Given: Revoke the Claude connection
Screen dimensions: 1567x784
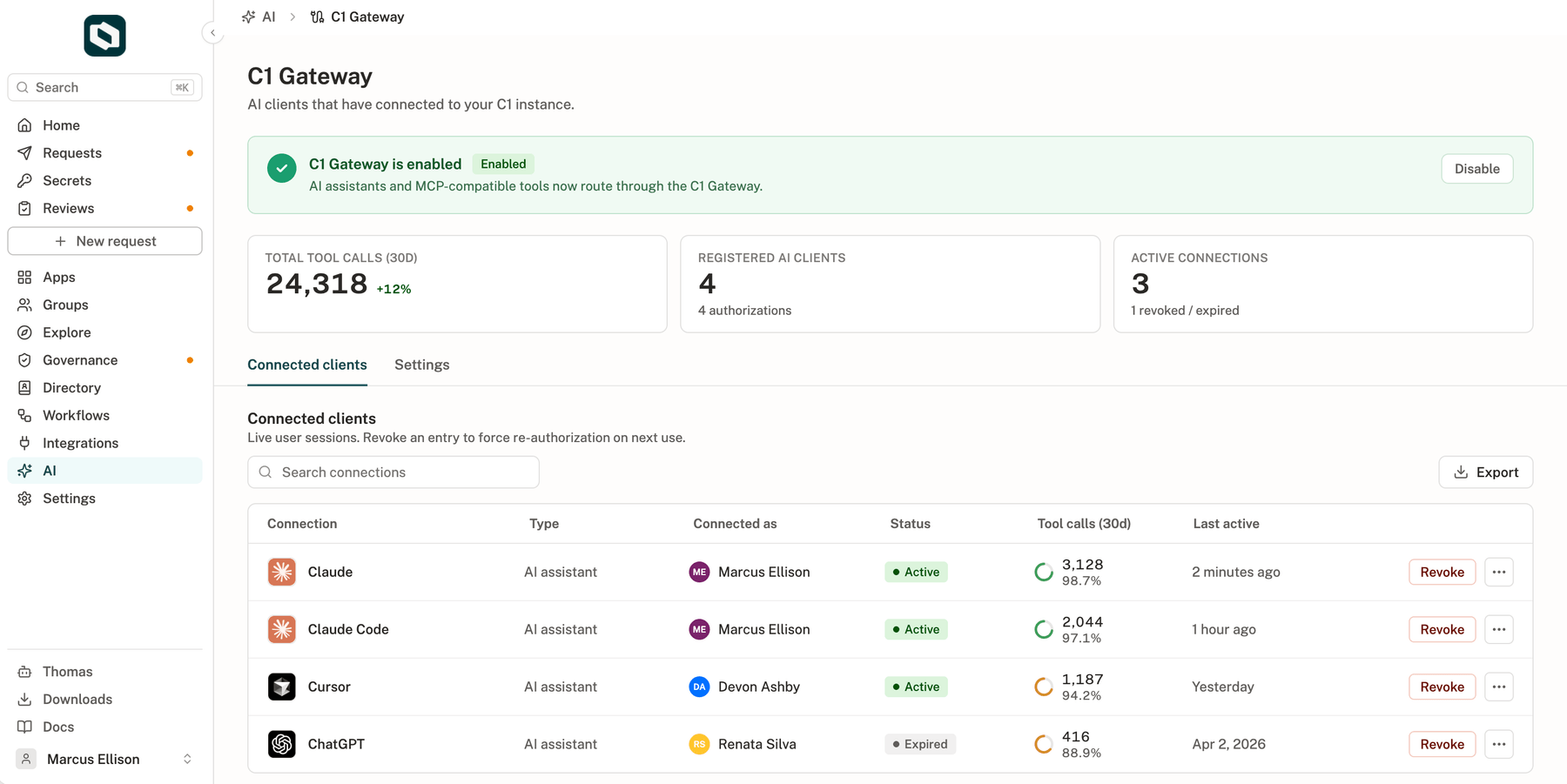Looking at the screenshot, I should [x=1443, y=573].
